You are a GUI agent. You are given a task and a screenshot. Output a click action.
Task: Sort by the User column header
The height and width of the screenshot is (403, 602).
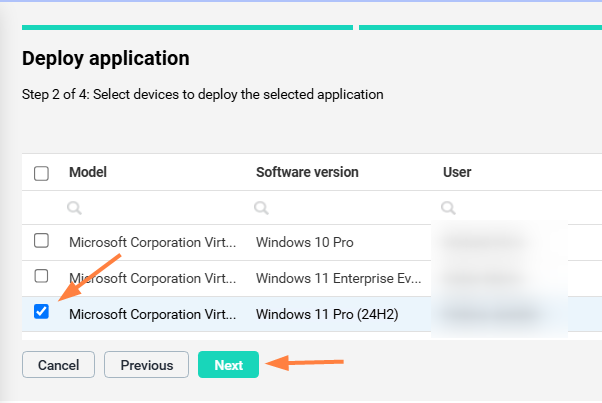(x=457, y=172)
